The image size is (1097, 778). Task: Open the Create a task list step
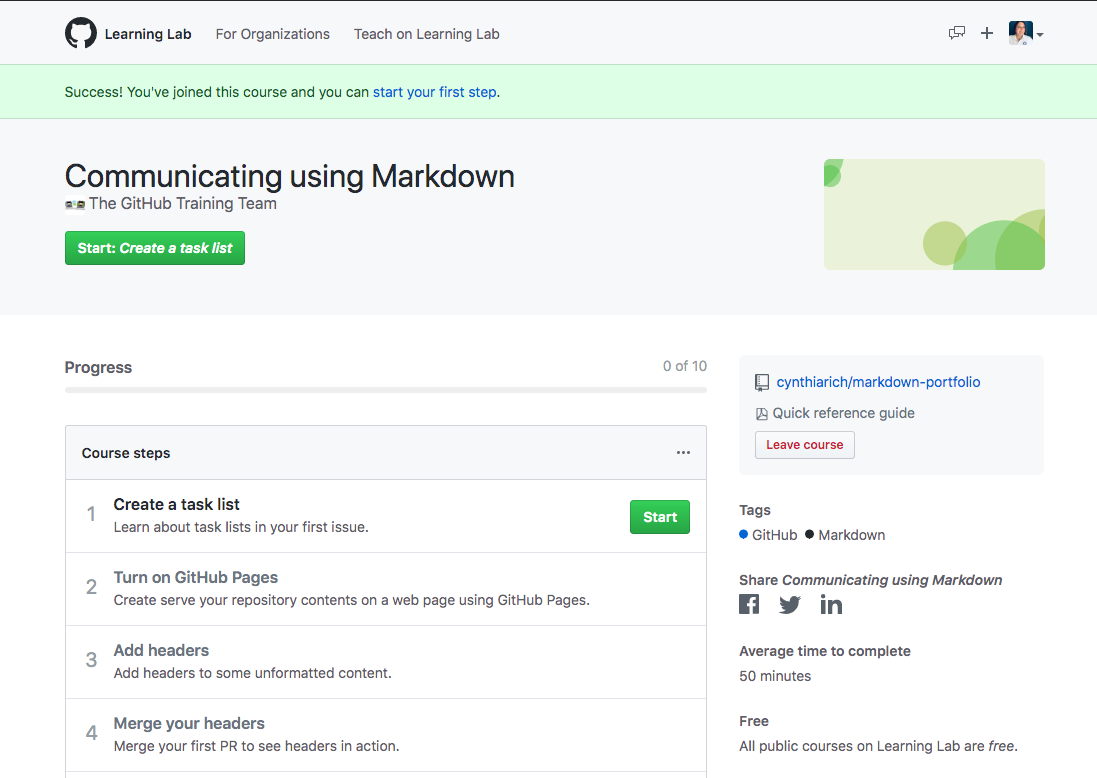coord(176,504)
